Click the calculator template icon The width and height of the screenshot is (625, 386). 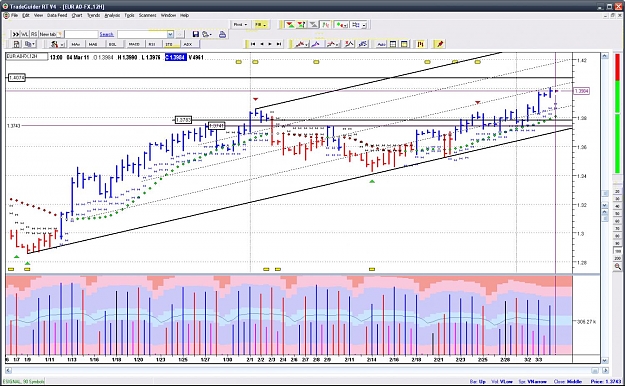[16, 44]
